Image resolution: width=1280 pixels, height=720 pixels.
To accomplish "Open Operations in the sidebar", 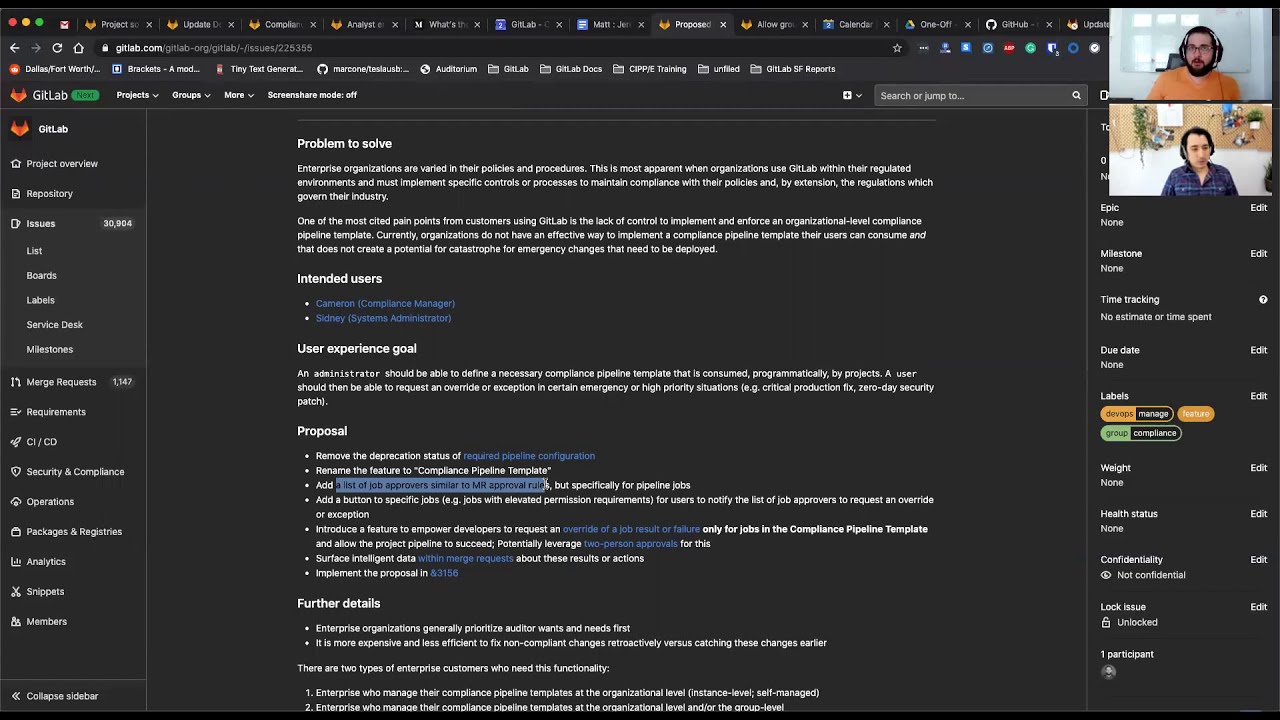I will (x=50, y=502).
